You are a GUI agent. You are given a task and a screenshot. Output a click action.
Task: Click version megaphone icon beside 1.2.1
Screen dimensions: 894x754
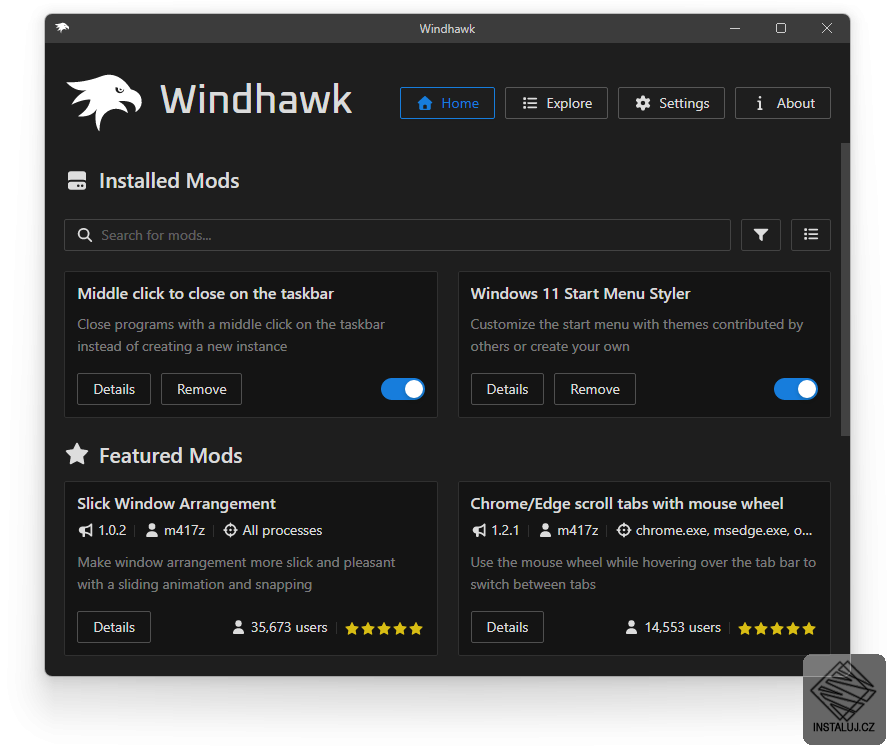tap(479, 530)
